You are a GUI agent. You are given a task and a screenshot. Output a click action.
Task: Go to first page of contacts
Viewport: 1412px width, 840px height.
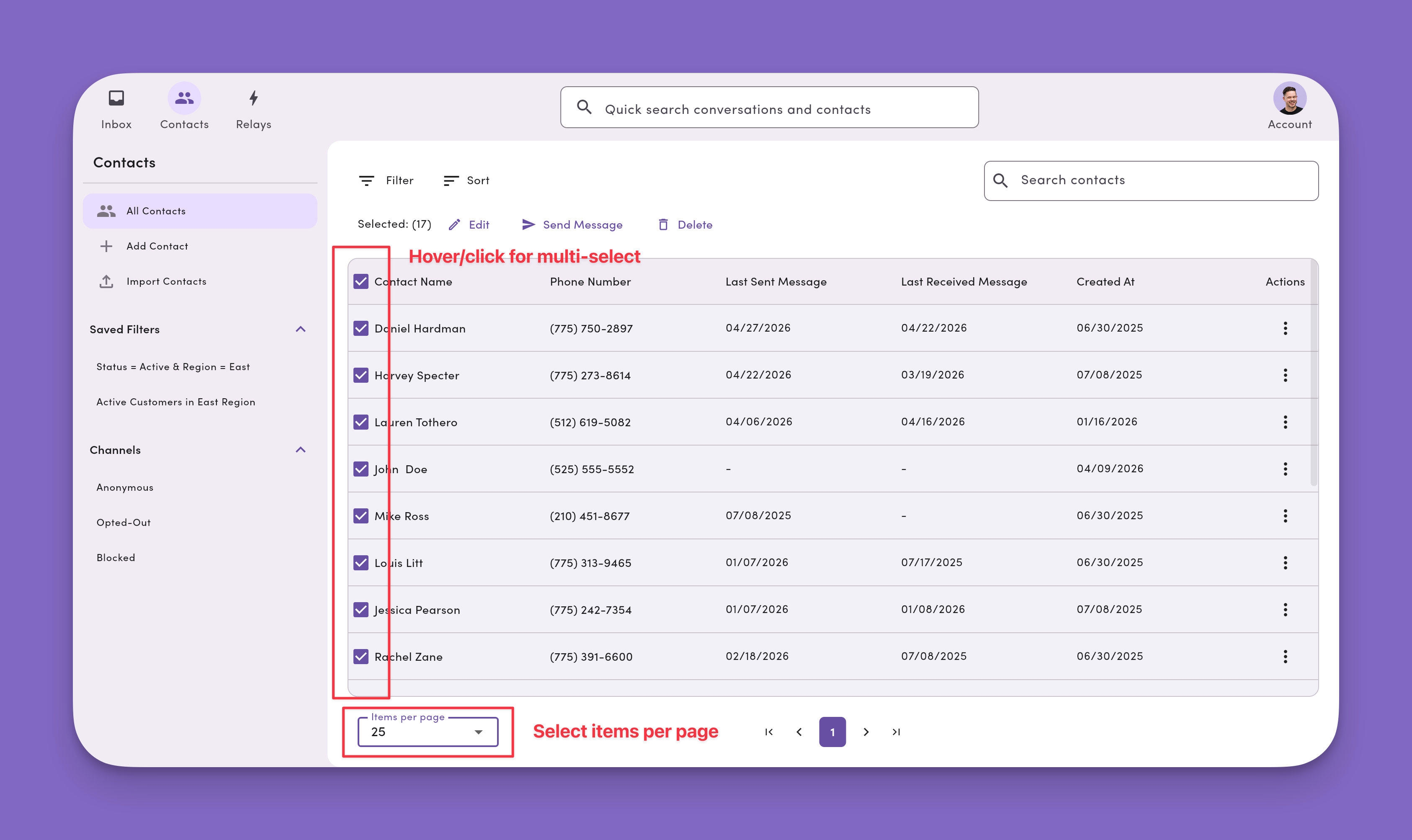pos(768,732)
